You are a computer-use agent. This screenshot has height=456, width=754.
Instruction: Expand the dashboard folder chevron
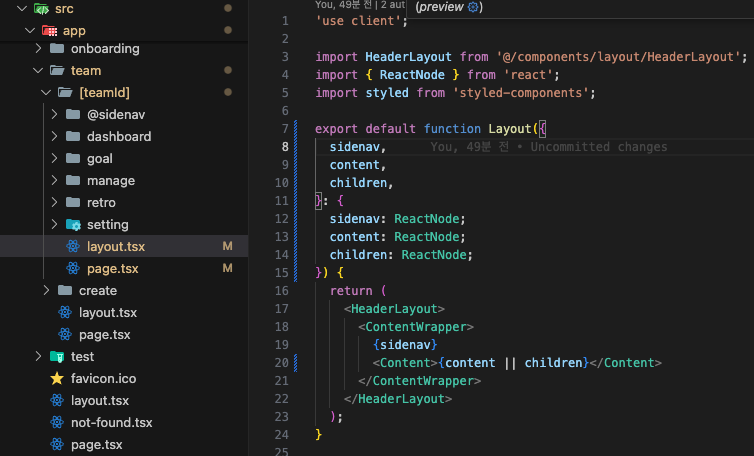click(x=54, y=136)
